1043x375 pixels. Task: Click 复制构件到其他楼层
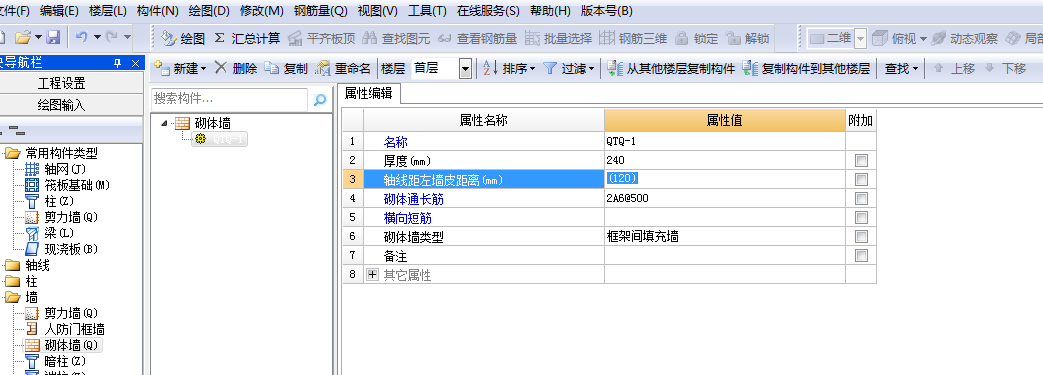click(806, 68)
